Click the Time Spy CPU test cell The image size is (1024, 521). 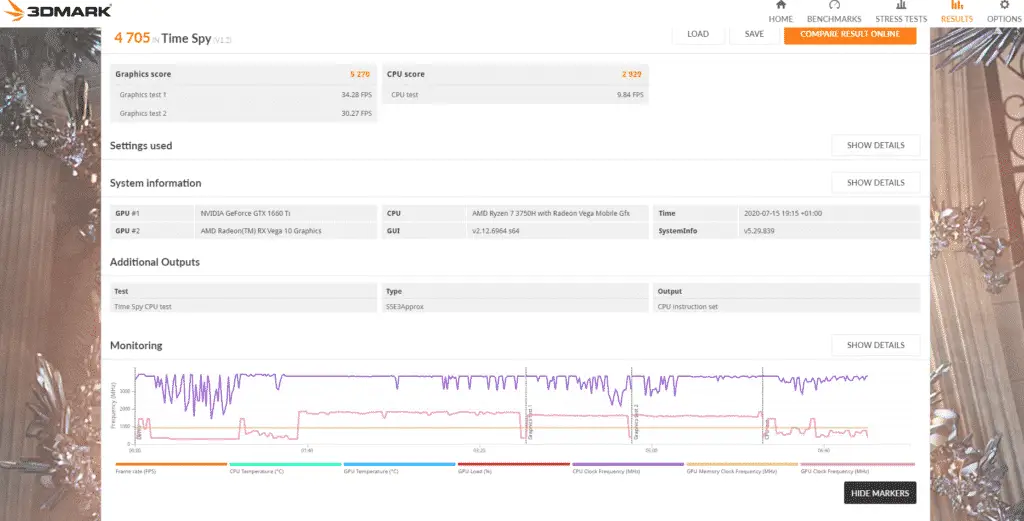[244, 306]
